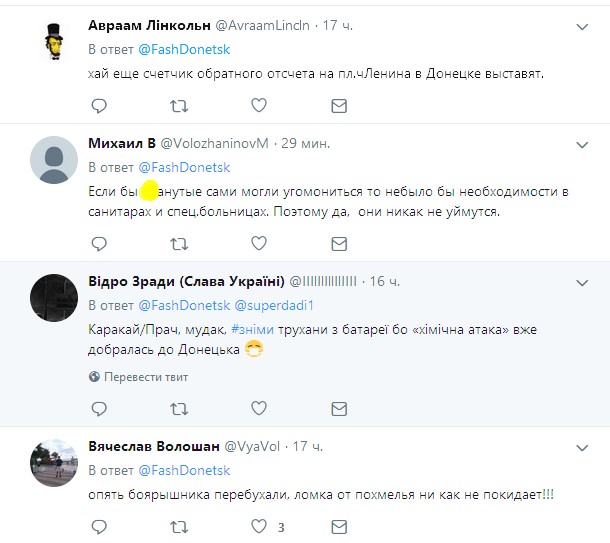The width and height of the screenshot is (610, 543).
Task: Open the 29 мин. timestamp on Михаил В's tweet
Action: [x=305, y=143]
